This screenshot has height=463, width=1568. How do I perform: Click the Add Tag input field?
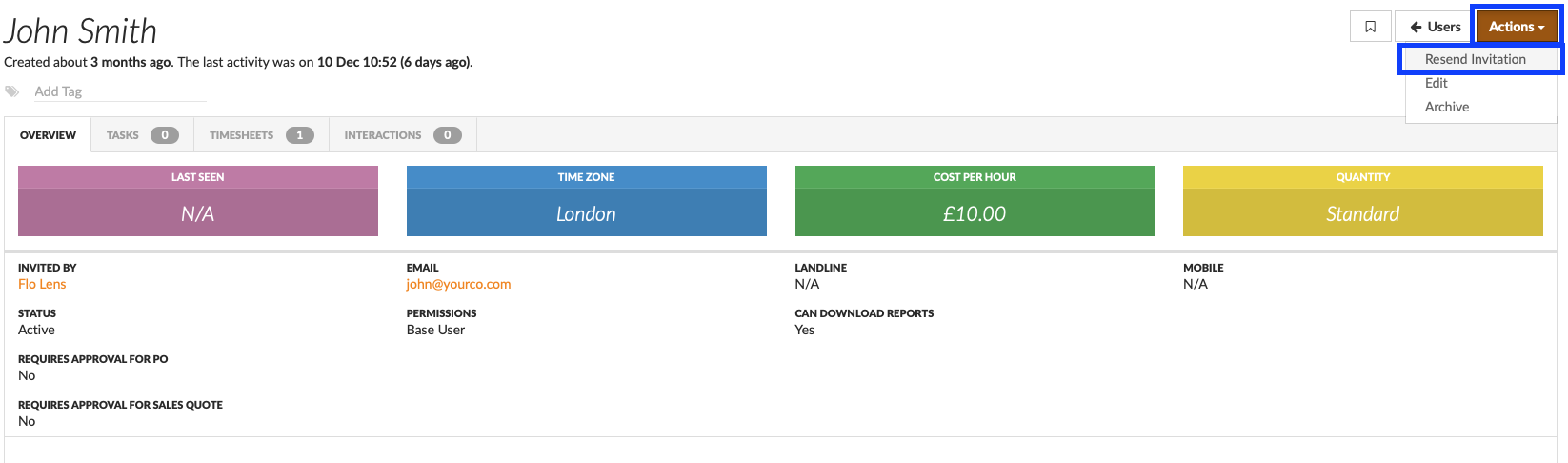(x=119, y=91)
